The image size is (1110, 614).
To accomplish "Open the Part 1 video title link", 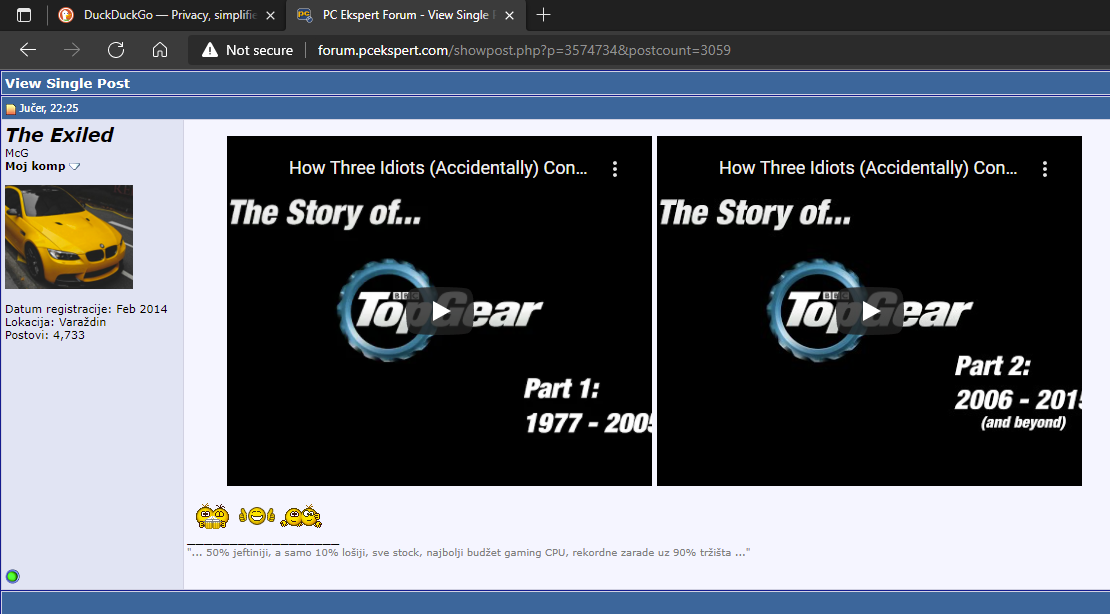I will (x=437, y=168).
